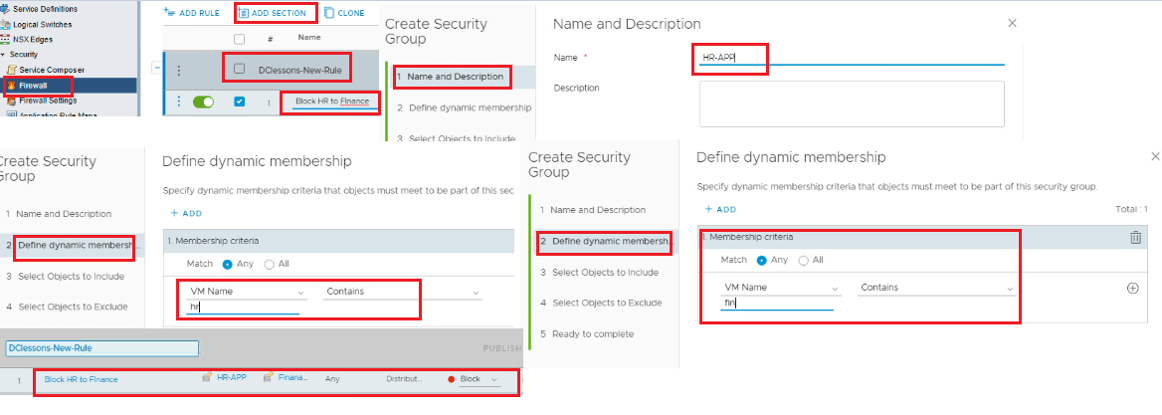Add criterion with the circled plus icon
This screenshot has height=415, width=1162.
tap(1132, 288)
